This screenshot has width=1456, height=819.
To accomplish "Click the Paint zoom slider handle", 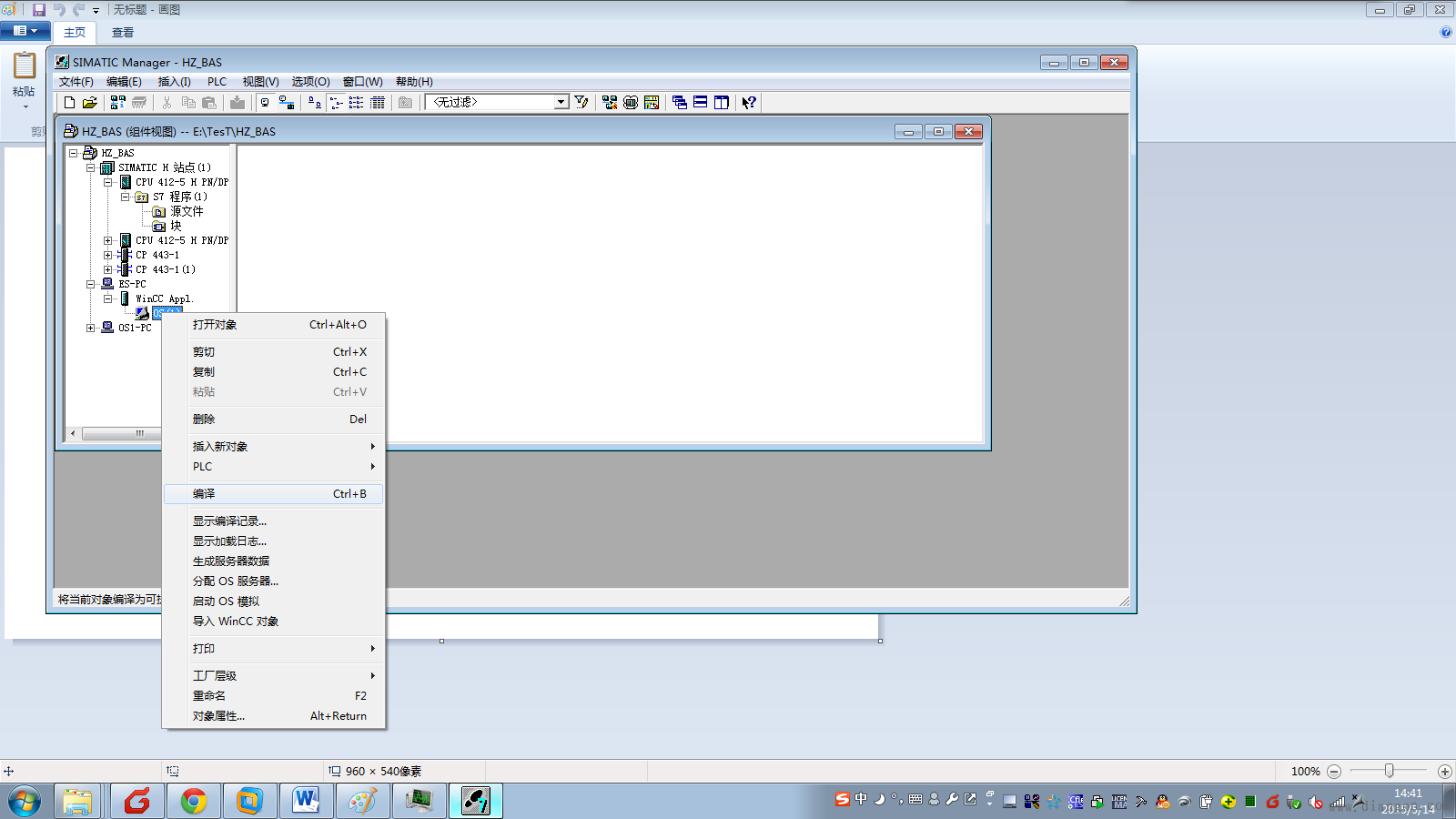I will click(x=1389, y=771).
